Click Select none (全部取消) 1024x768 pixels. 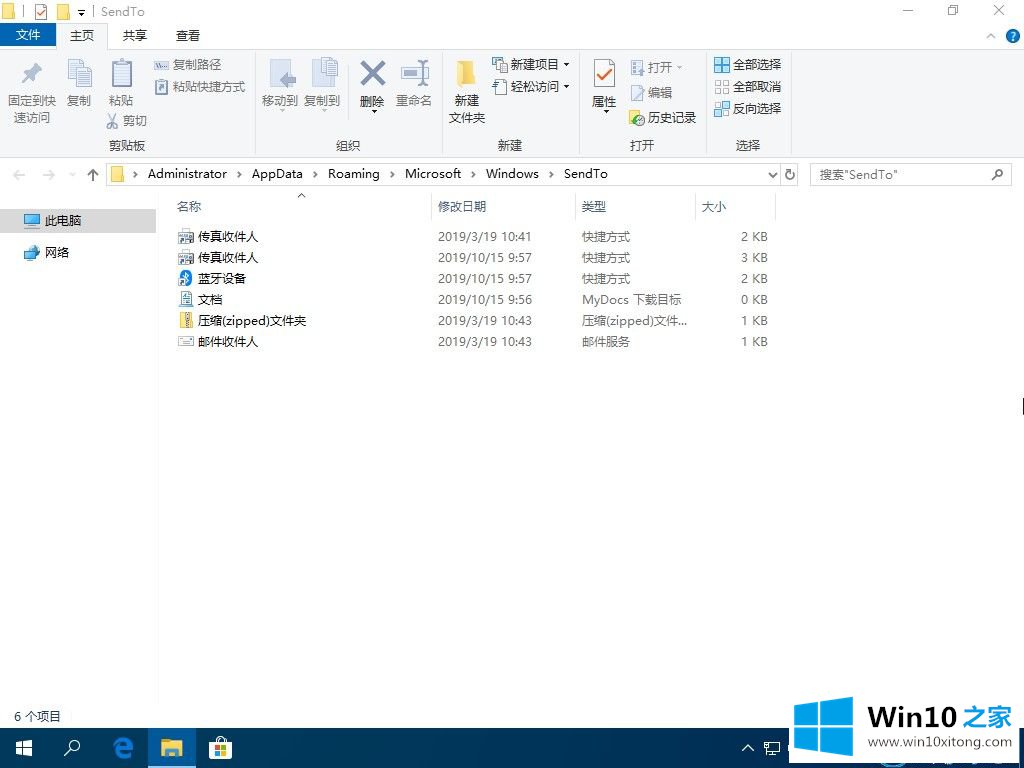[747, 86]
